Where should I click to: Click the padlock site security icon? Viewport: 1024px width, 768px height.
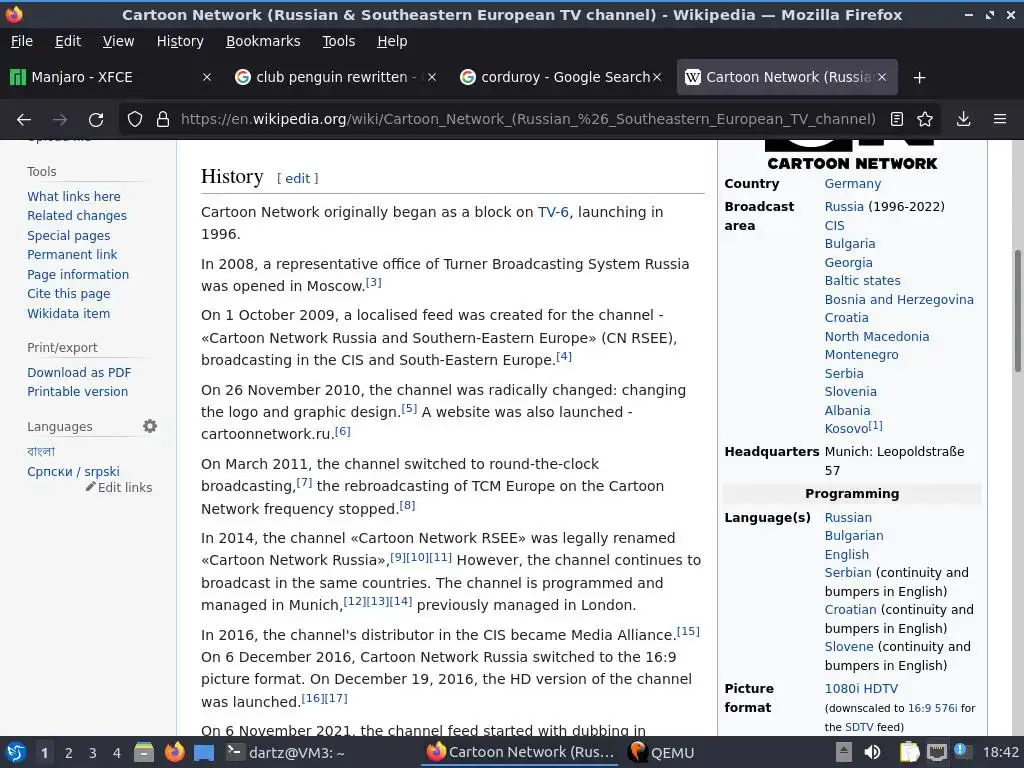point(163,119)
